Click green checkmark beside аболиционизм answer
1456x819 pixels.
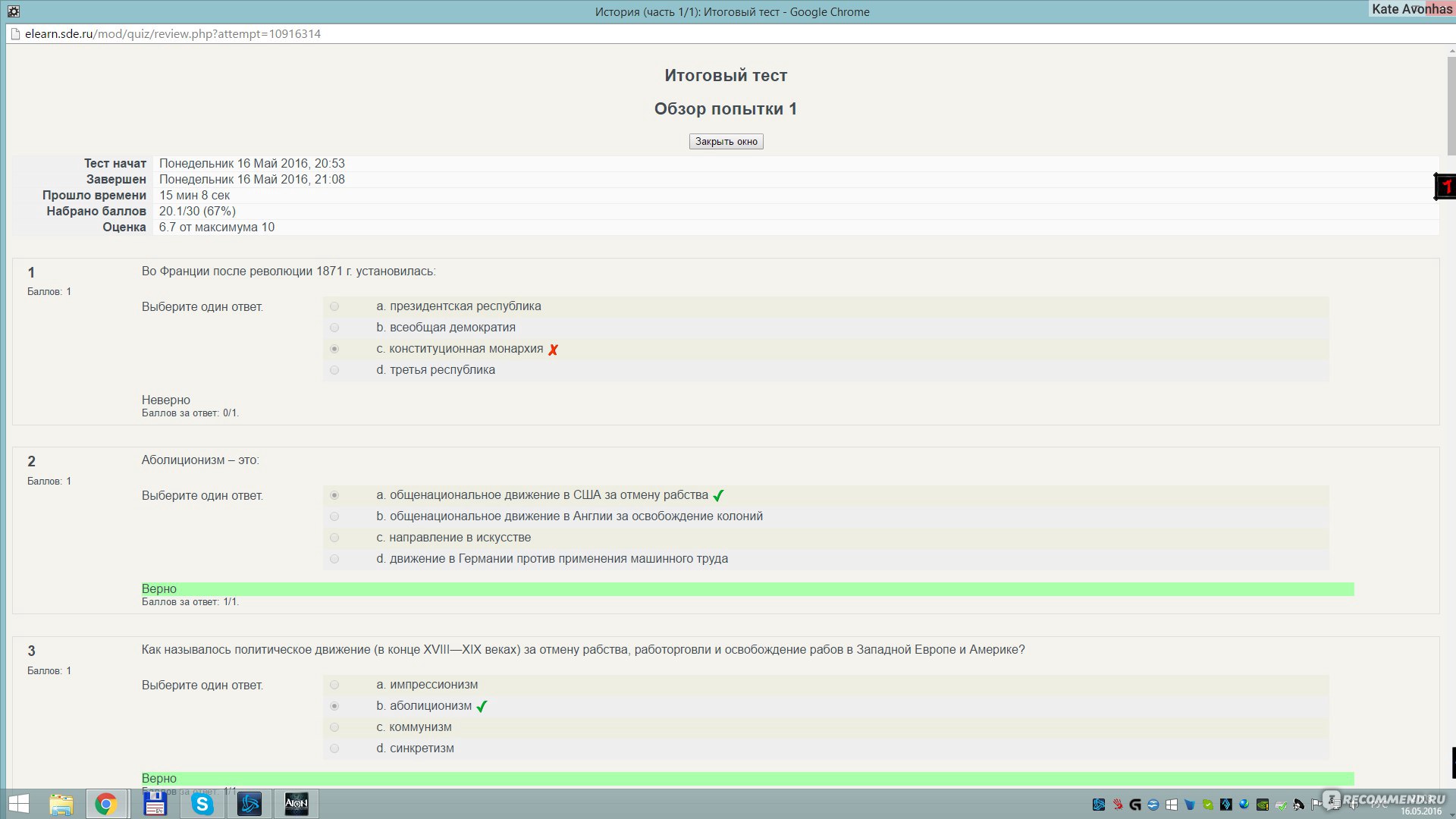pos(482,707)
